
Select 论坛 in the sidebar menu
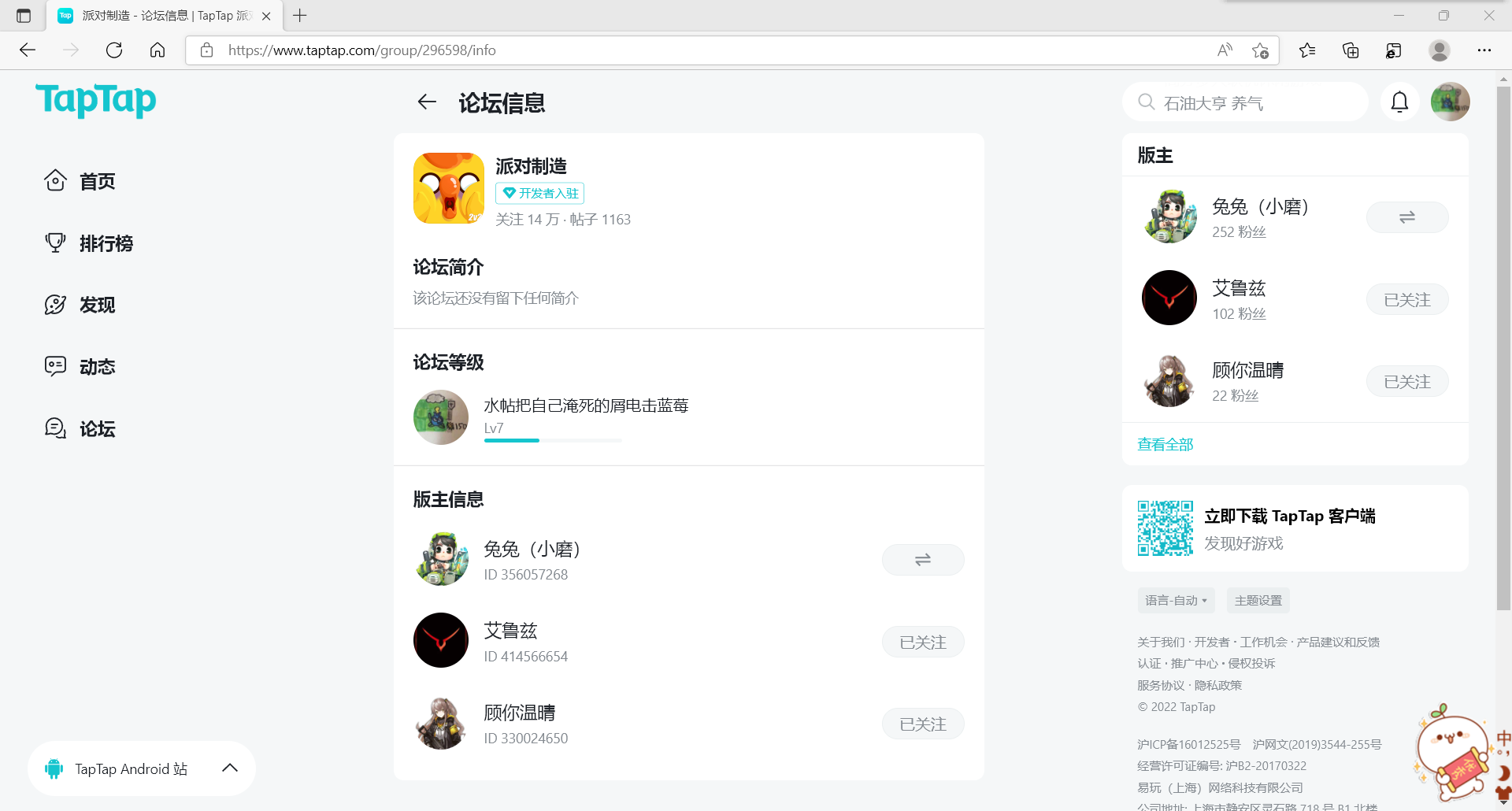point(98,429)
